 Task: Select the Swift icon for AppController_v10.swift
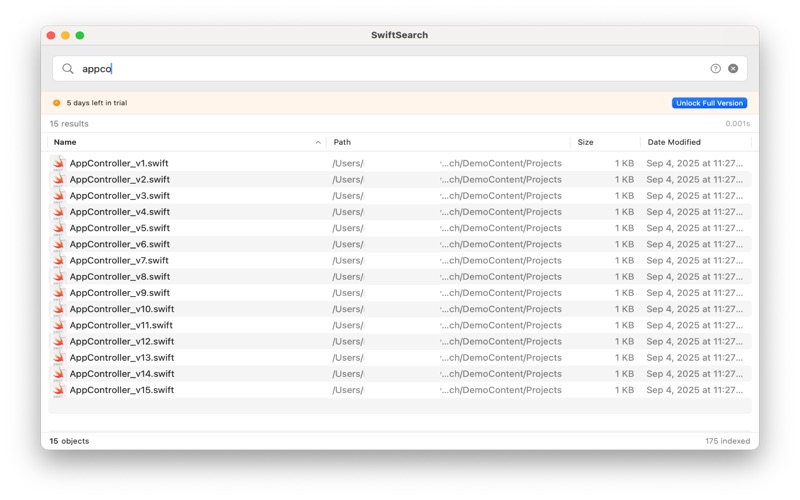pyautogui.click(x=59, y=309)
